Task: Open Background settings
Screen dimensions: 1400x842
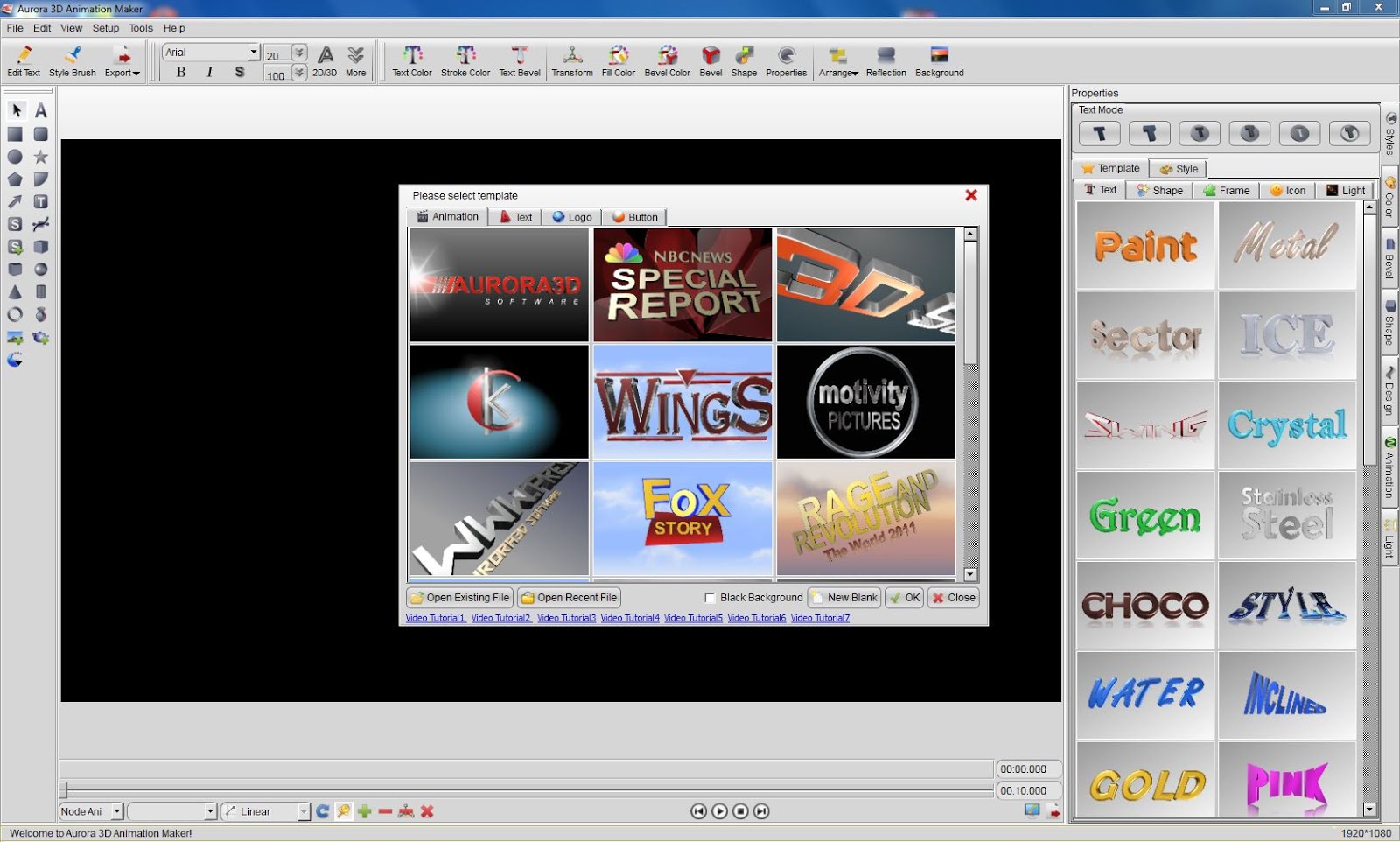Action: [940, 61]
